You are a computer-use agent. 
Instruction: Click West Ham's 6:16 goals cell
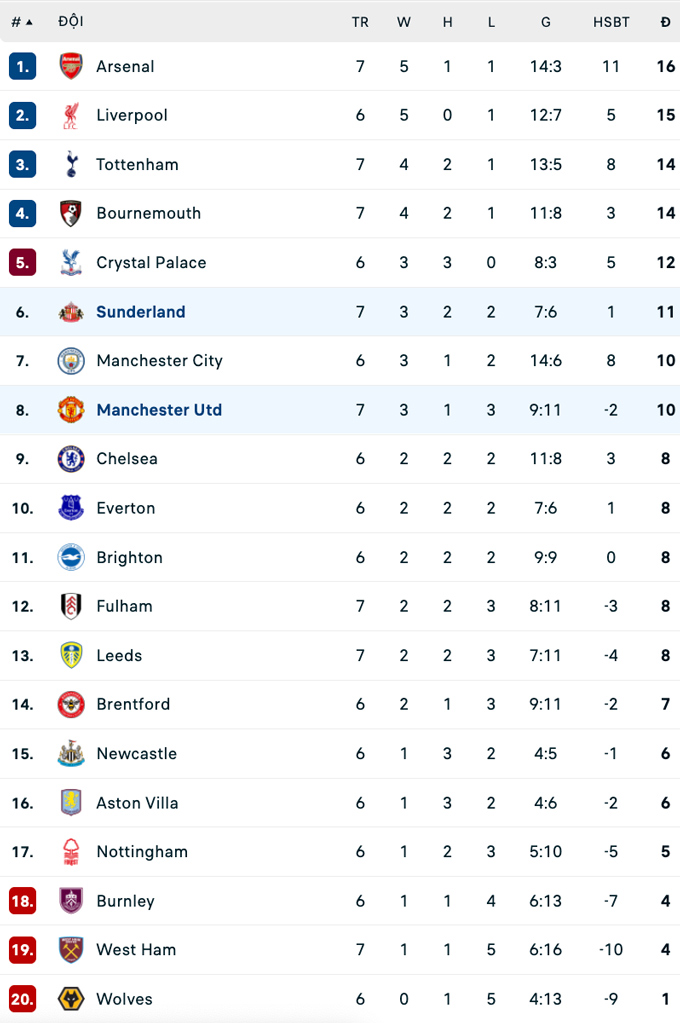point(546,950)
